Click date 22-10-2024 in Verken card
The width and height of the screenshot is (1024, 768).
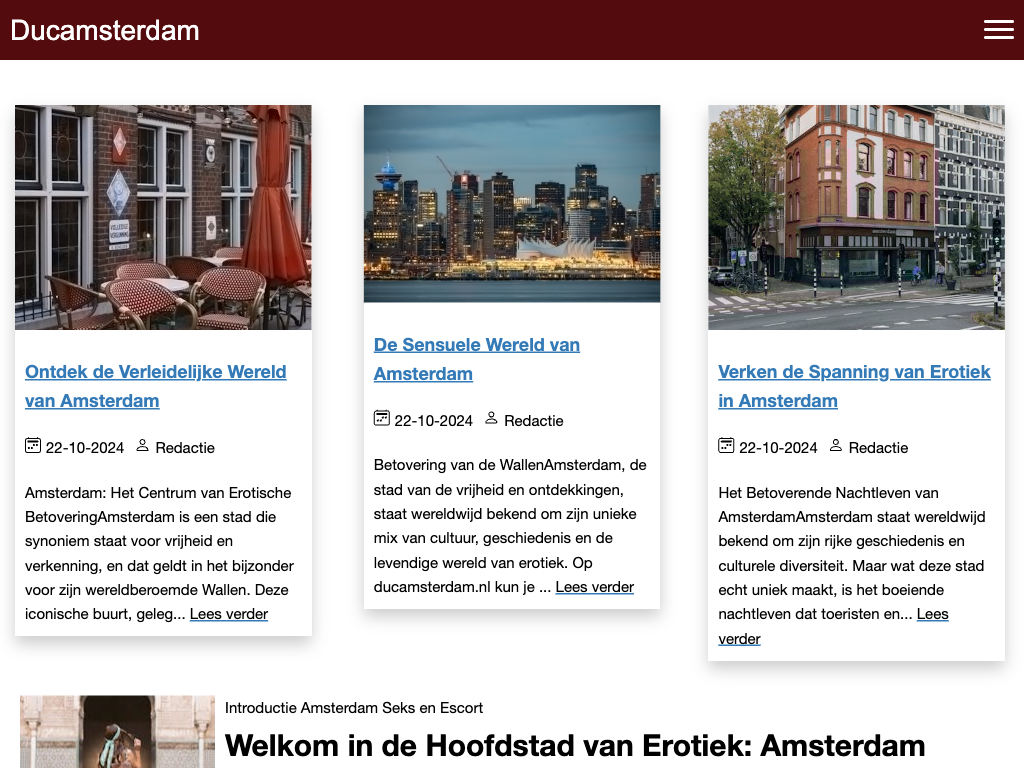pos(778,448)
